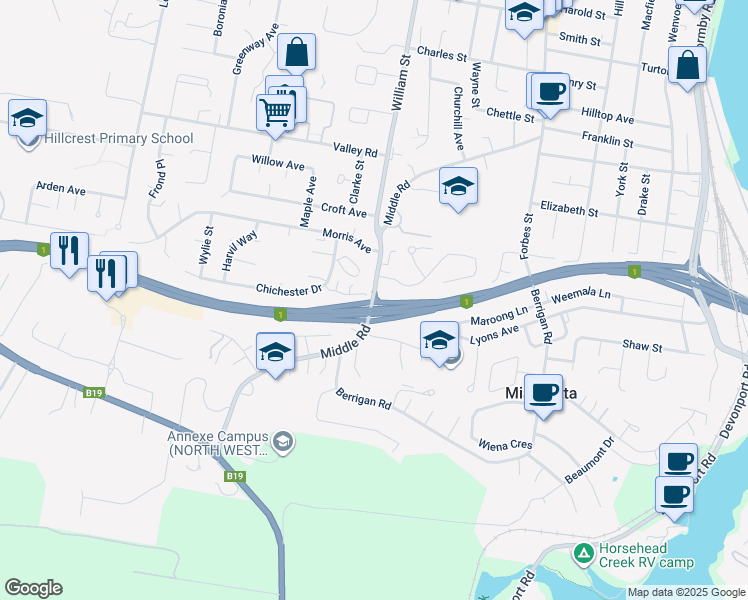Viewport: 748px width, 600px height.
Task: Select the cafe cup marker near Chettle St
Action: (x=550, y=92)
